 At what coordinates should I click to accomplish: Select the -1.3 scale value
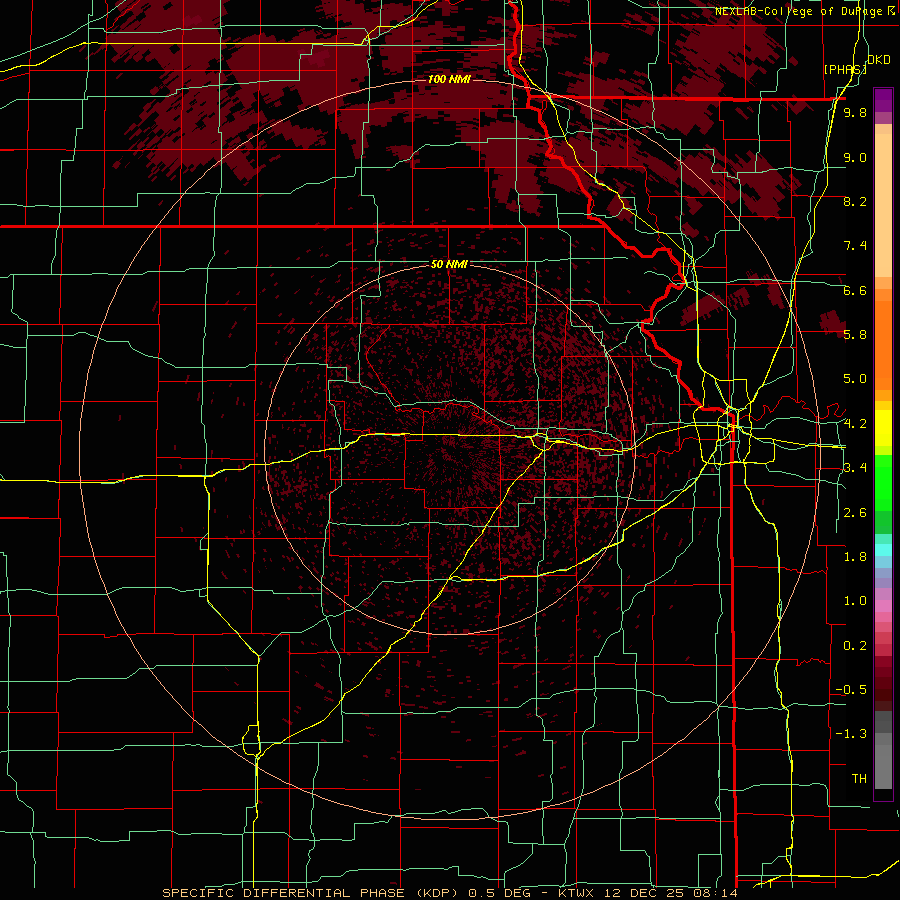(851, 734)
